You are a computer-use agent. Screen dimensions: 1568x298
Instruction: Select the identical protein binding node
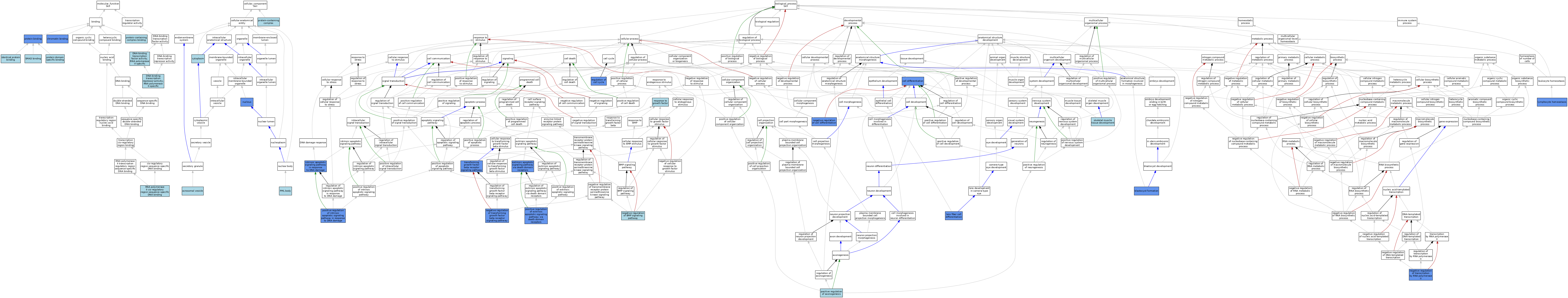(x=10, y=59)
